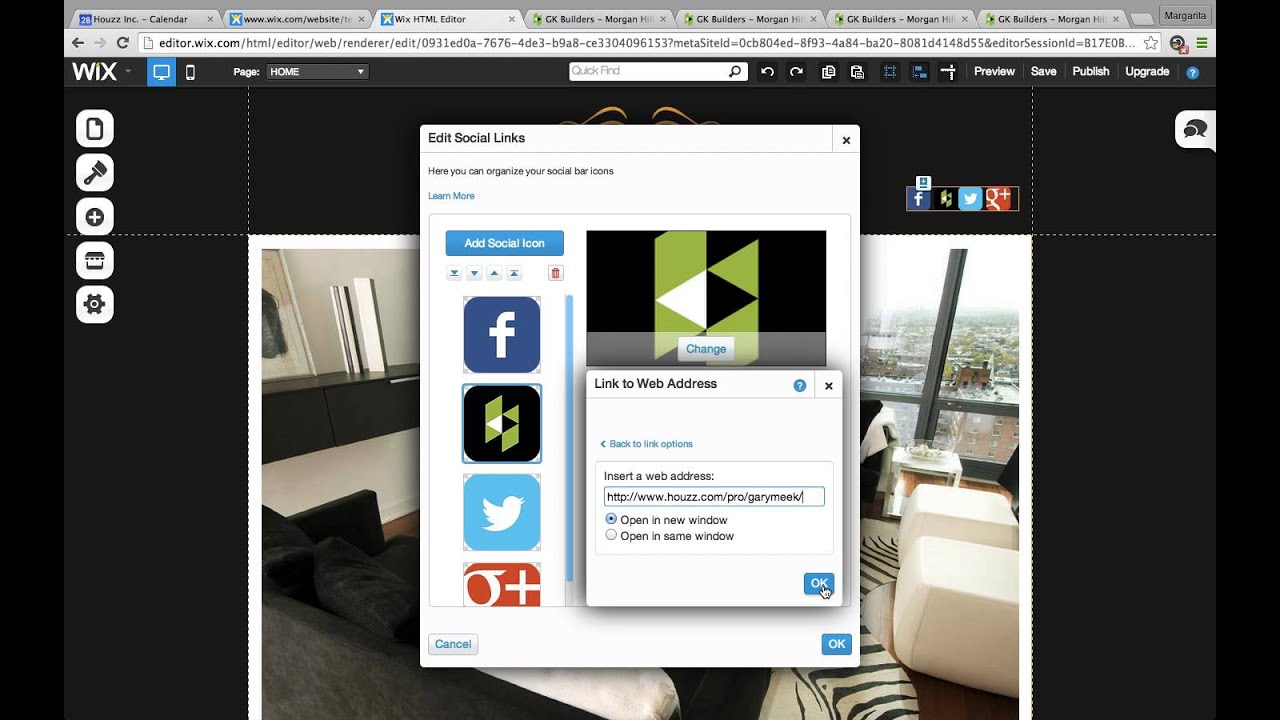
Task: Redo the last editor action
Action: pos(794,71)
